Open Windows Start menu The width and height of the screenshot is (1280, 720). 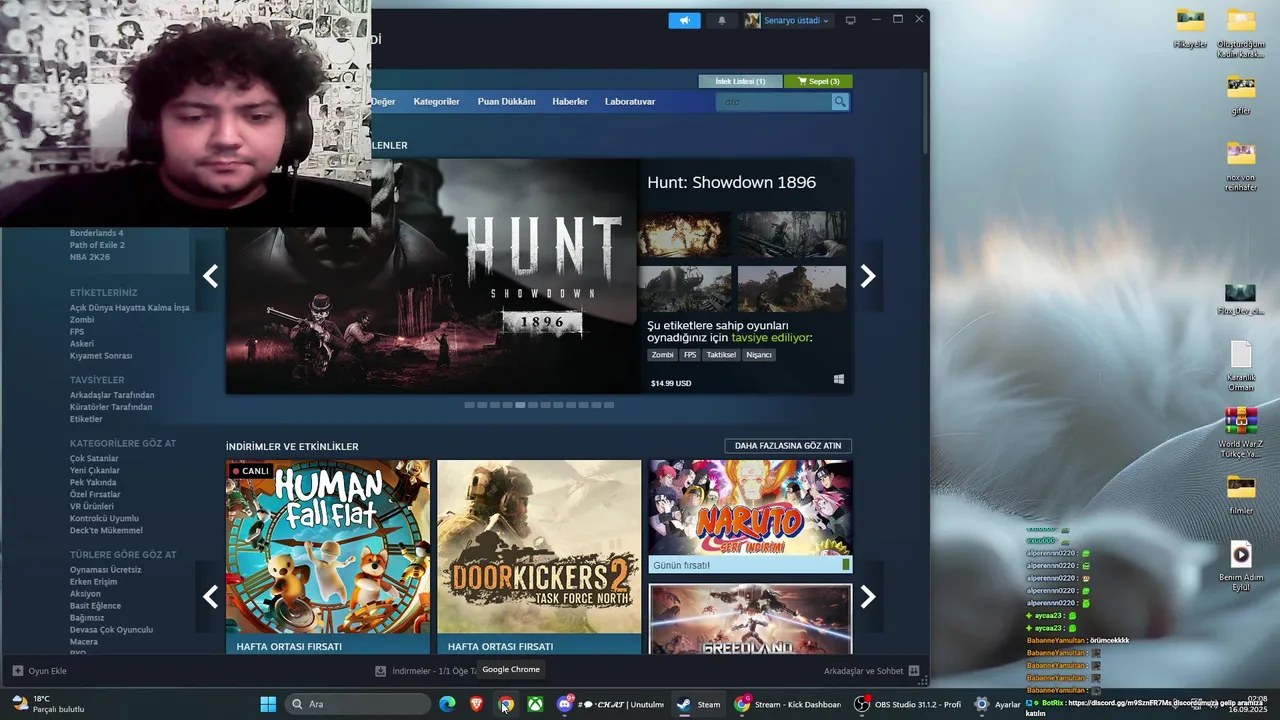pos(268,704)
